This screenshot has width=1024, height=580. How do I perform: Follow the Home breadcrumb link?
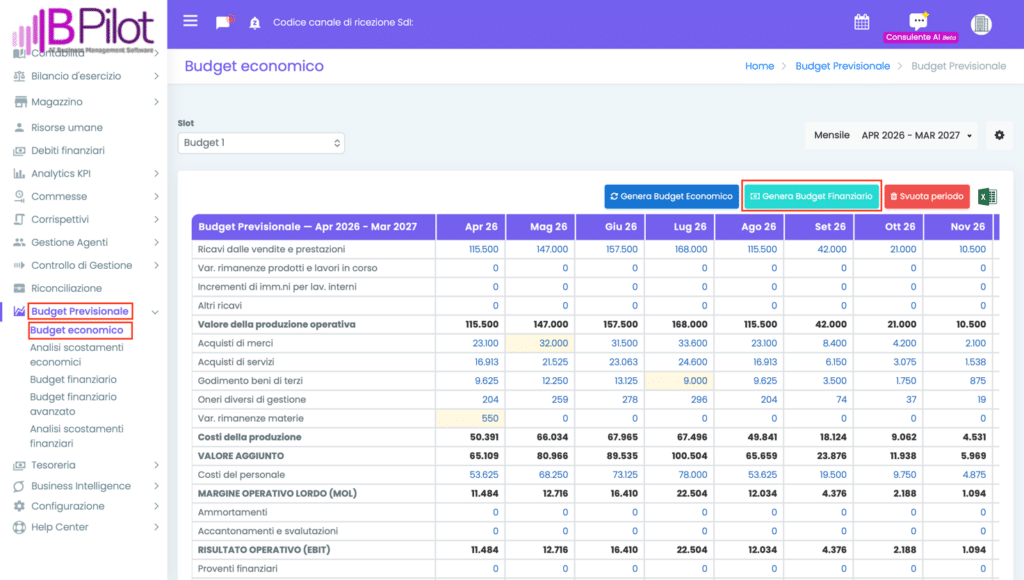coord(759,66)
